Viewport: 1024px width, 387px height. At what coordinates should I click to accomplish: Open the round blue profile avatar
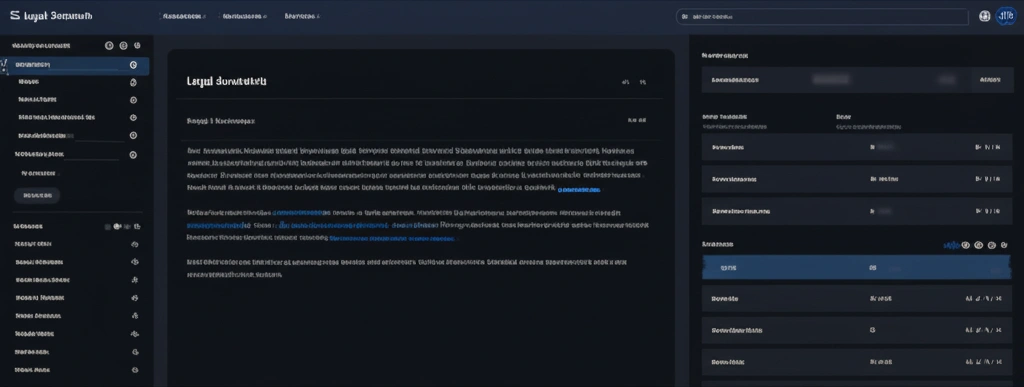(x=1005, y=16)
